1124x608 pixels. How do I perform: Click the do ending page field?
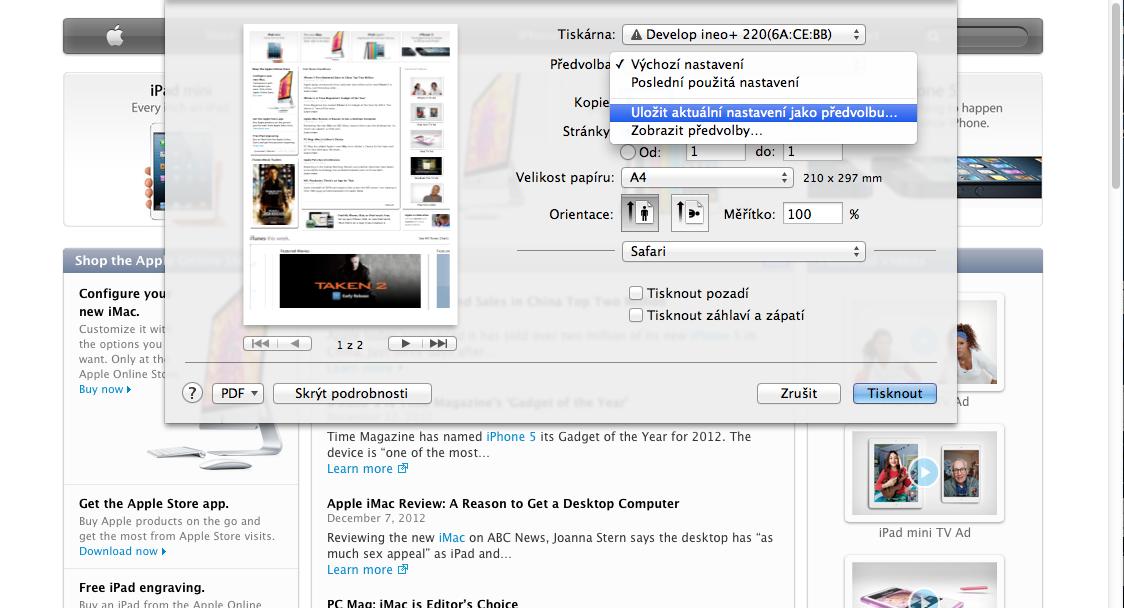(x=812, y=152)
